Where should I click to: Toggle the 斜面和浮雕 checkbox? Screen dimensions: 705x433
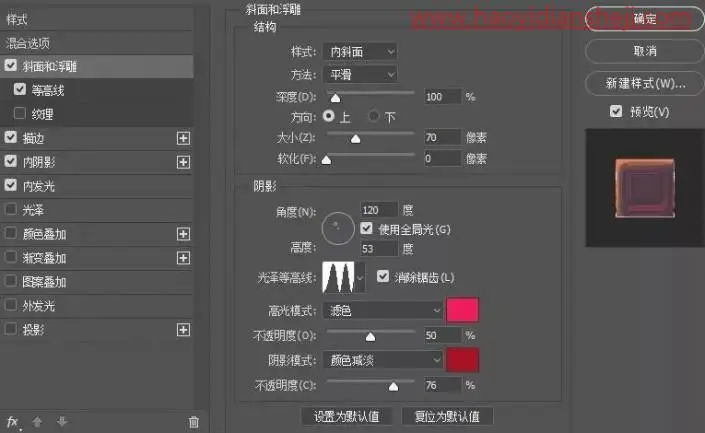coord(11,65)
